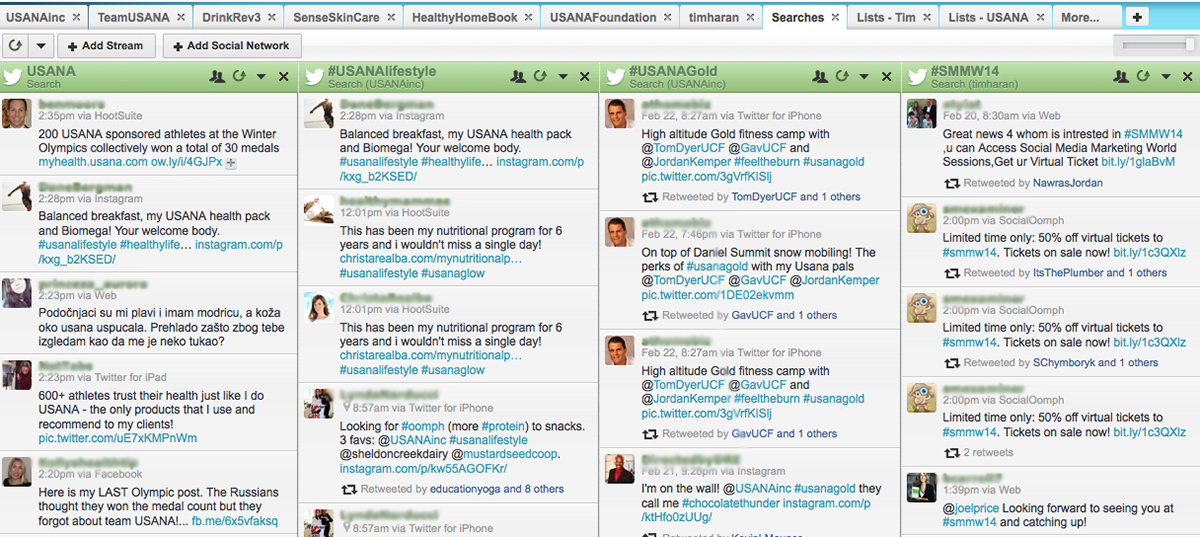Image resolution: width=1200 pixels, height=537 pixels.
Task: Click the Add Social Network button
Action: coord(232,45)
